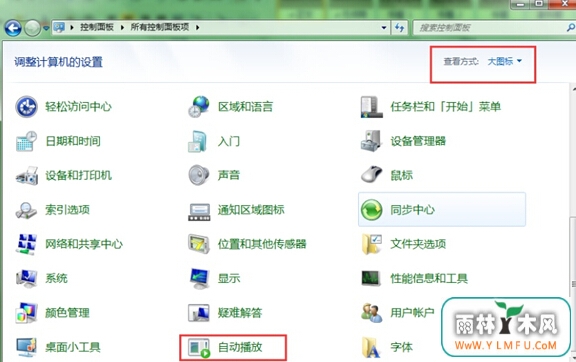Open the 位置和其他传感器 map icon
Image resolution: width=576 pixels, height=362 pixels.
pos(199,244)
